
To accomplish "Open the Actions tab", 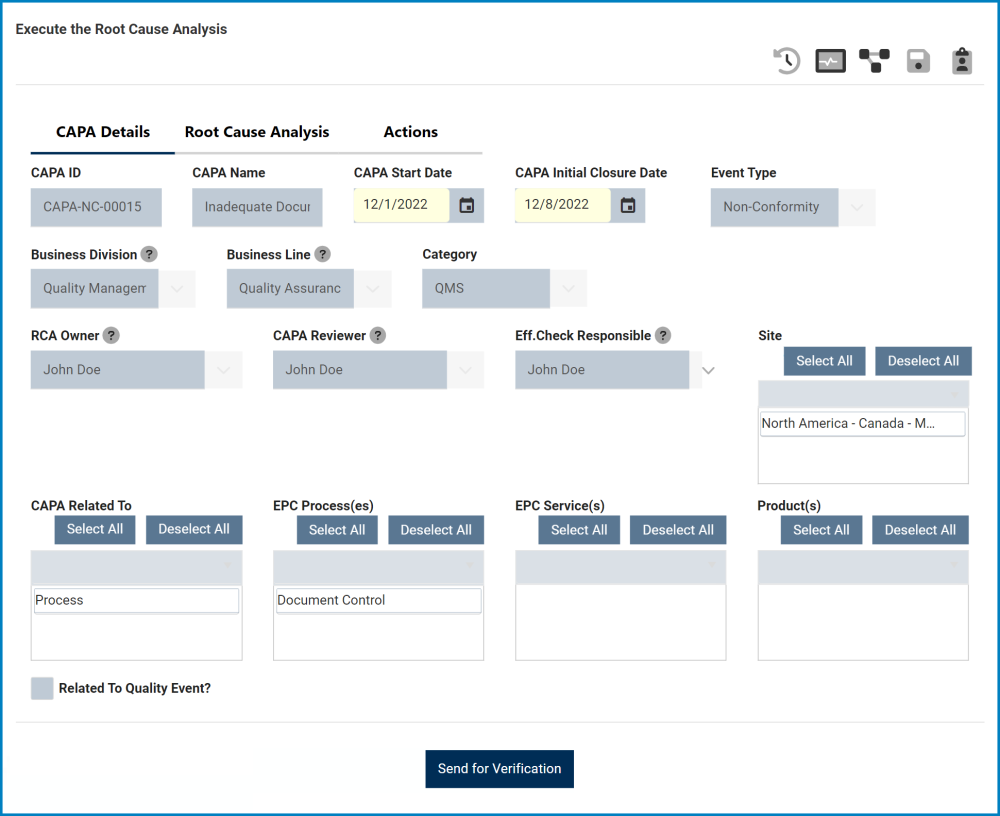I will (x=411, y=132).
